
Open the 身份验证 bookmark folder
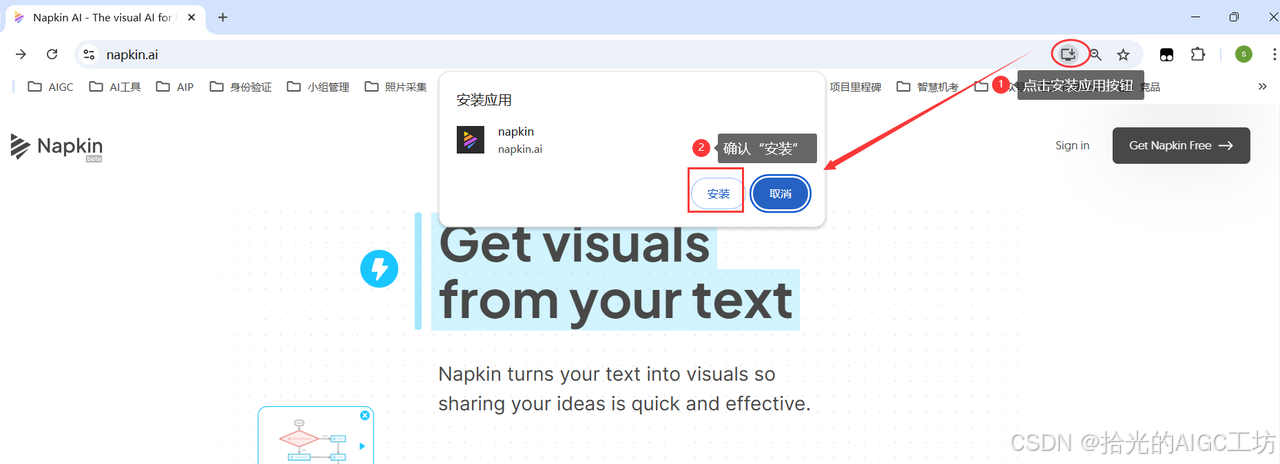(241, 87)
